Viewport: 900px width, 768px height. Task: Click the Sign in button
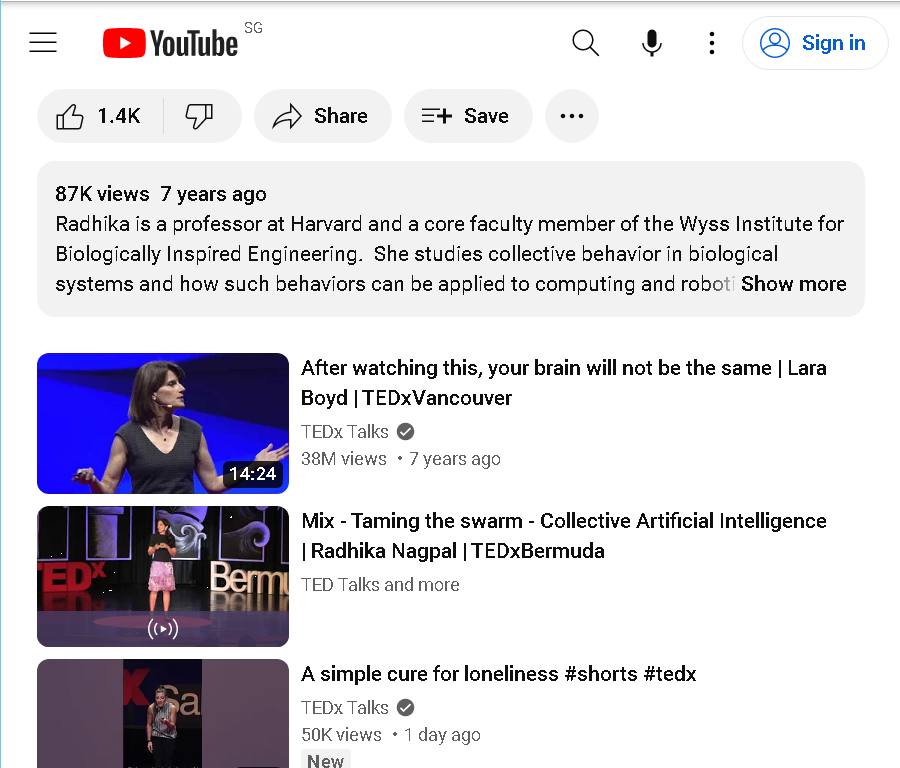814,43
